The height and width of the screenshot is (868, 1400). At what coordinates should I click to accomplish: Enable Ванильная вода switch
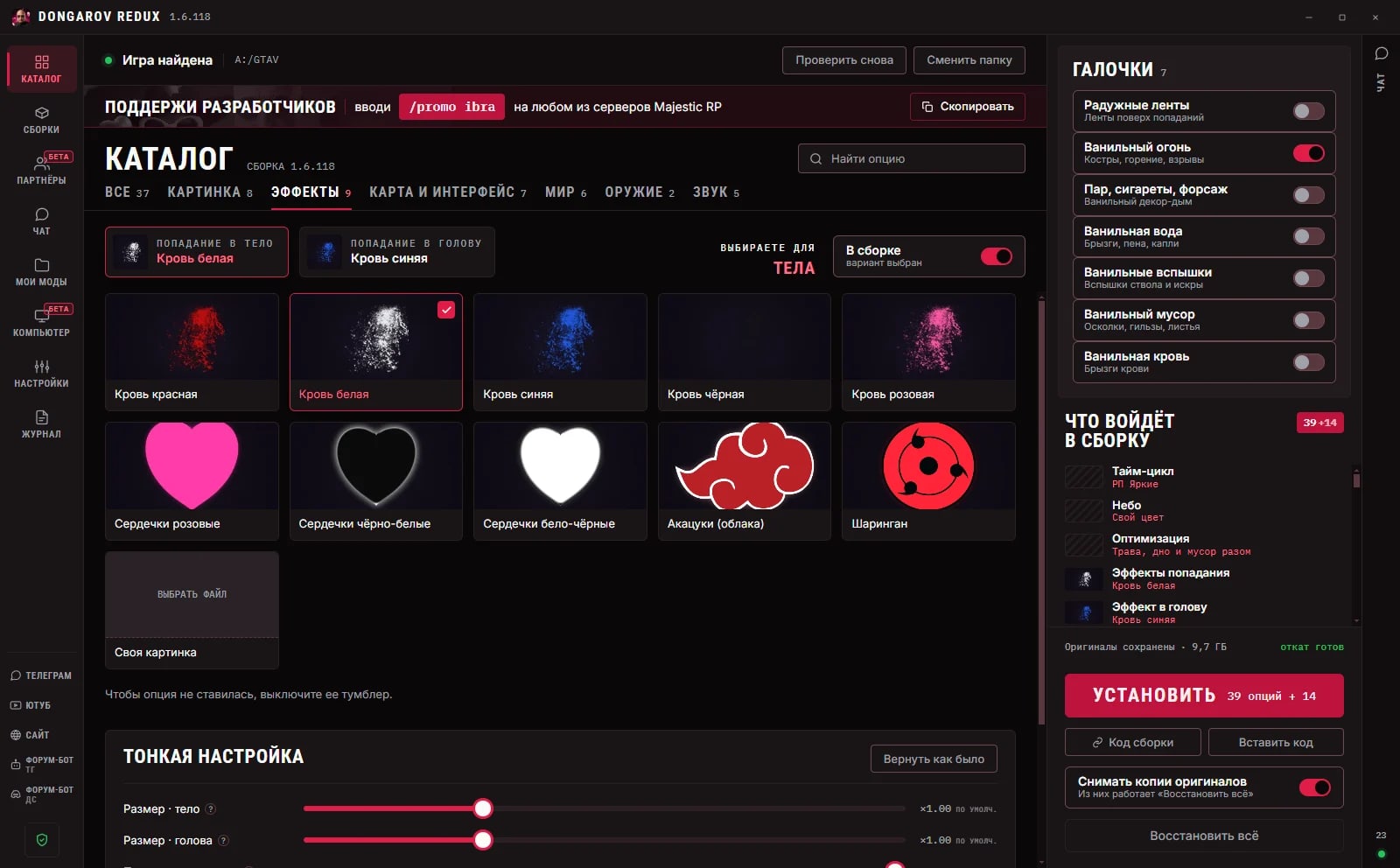coord(1308,236)
